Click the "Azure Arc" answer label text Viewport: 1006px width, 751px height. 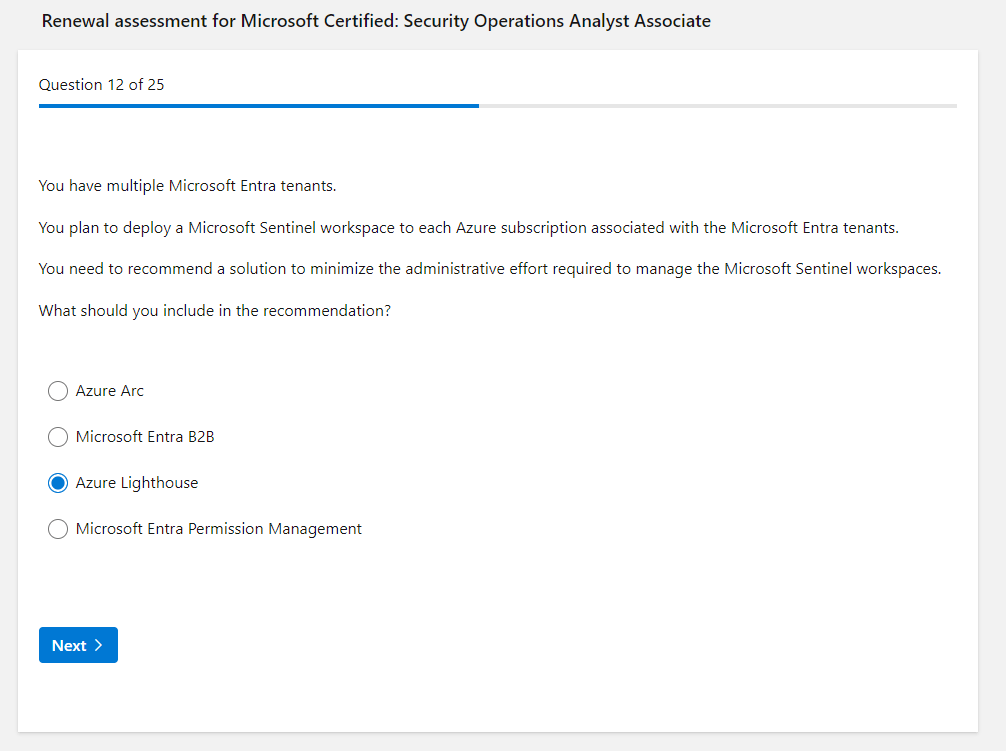coord(110,391)
